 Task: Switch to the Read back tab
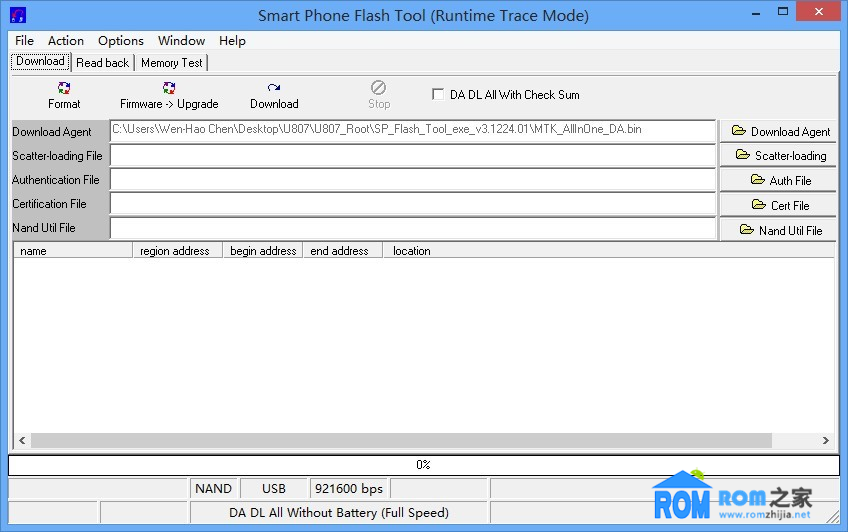click(102, 63)
